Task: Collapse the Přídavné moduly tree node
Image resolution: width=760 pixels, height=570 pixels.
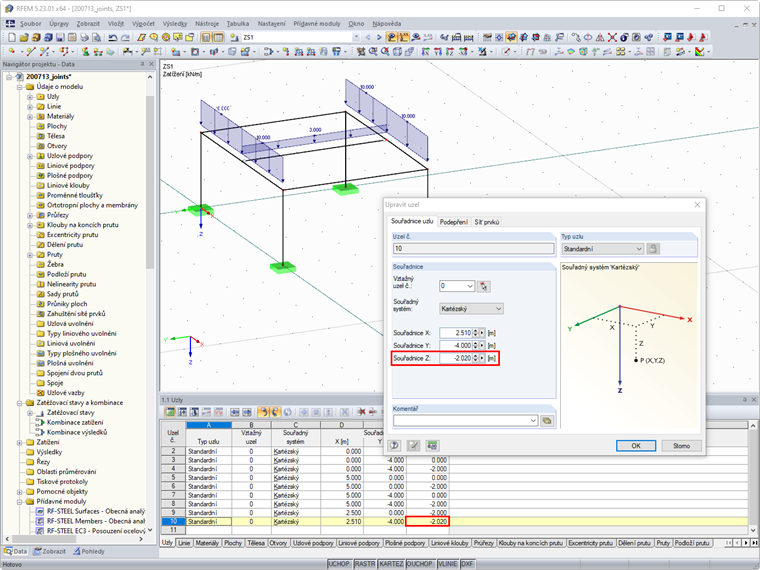Action: click(x=19, y=502)
